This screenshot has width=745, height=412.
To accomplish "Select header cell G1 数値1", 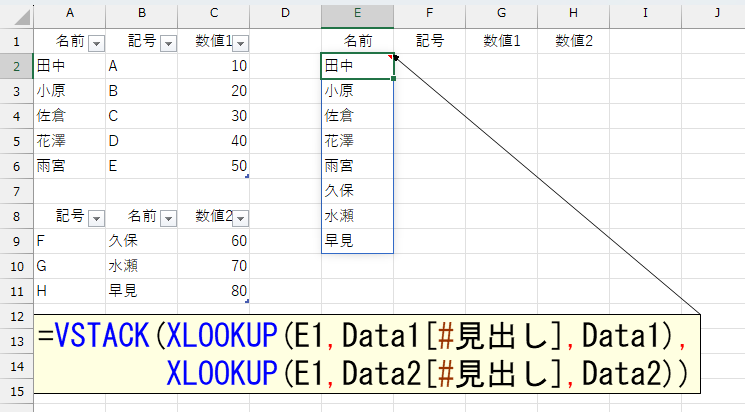I will pos(502,41).
